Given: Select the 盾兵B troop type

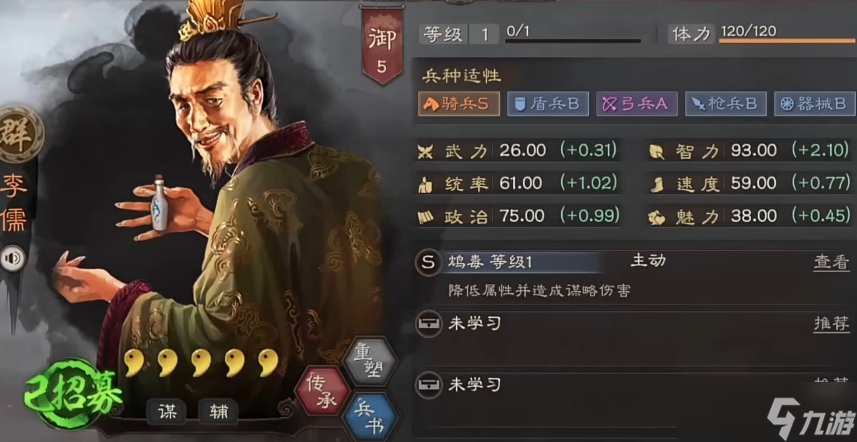Looking at the screenshot, I should [548, 104].
